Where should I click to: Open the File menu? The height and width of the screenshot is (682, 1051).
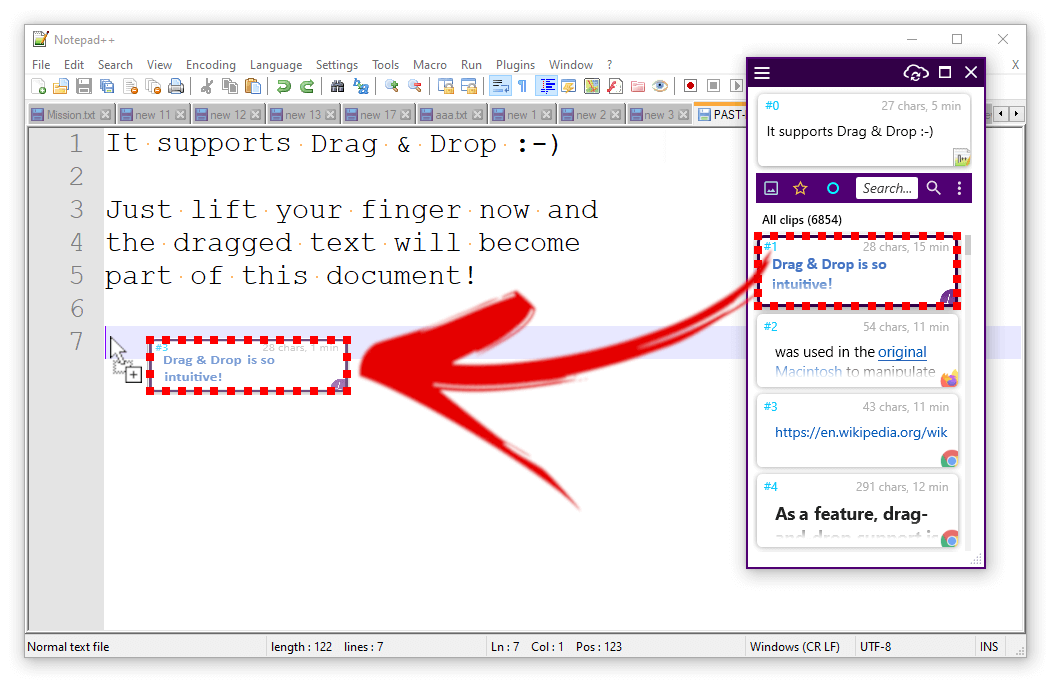tap(41, 65)
